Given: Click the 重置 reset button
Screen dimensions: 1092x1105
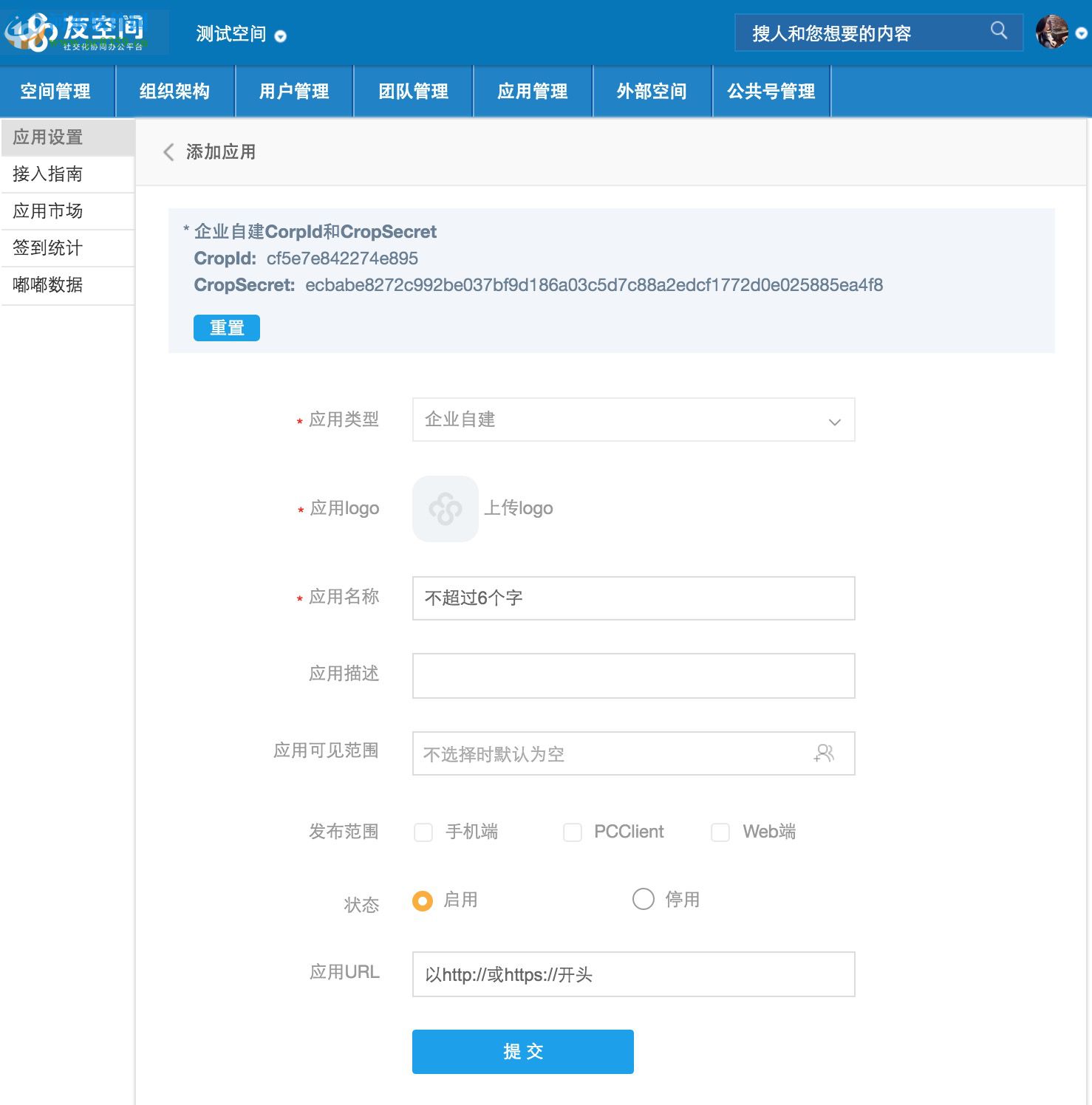Looking at the screenshot, I should tap(226, 327).
